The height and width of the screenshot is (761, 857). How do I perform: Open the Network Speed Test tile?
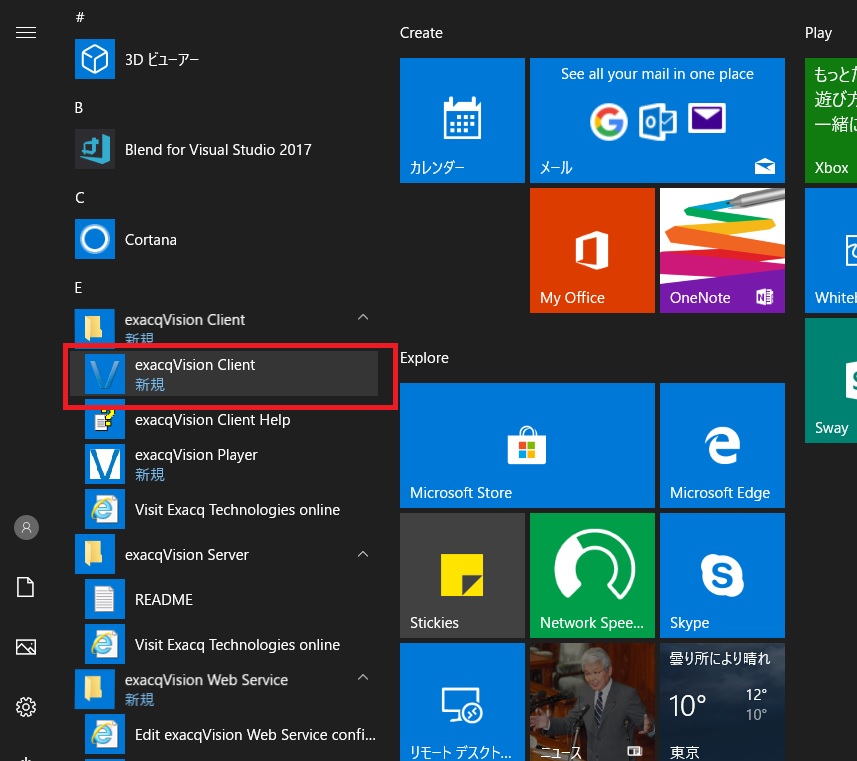[x=592, y=575]
